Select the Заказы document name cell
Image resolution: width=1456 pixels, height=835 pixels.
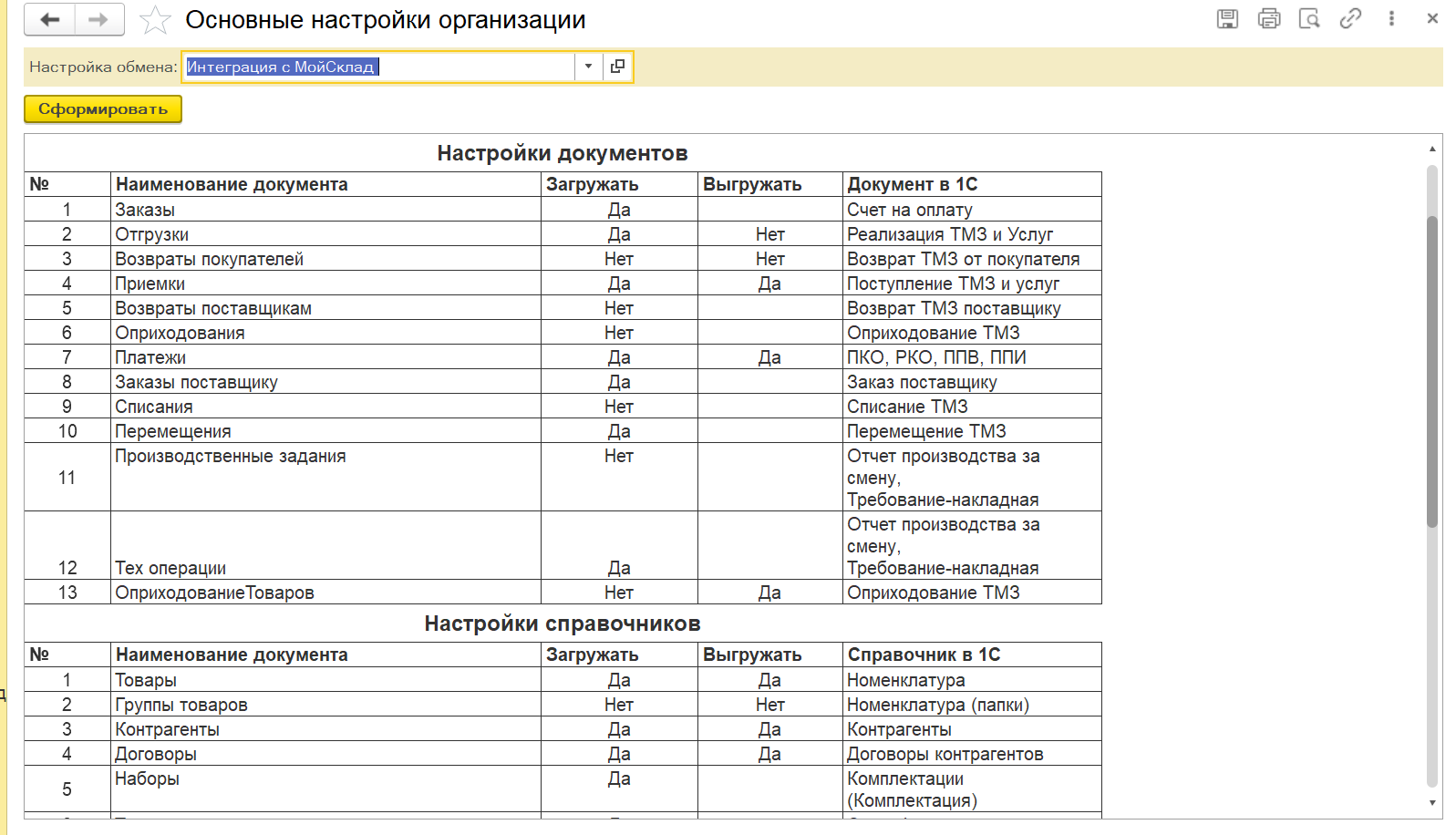pos(325,210)
